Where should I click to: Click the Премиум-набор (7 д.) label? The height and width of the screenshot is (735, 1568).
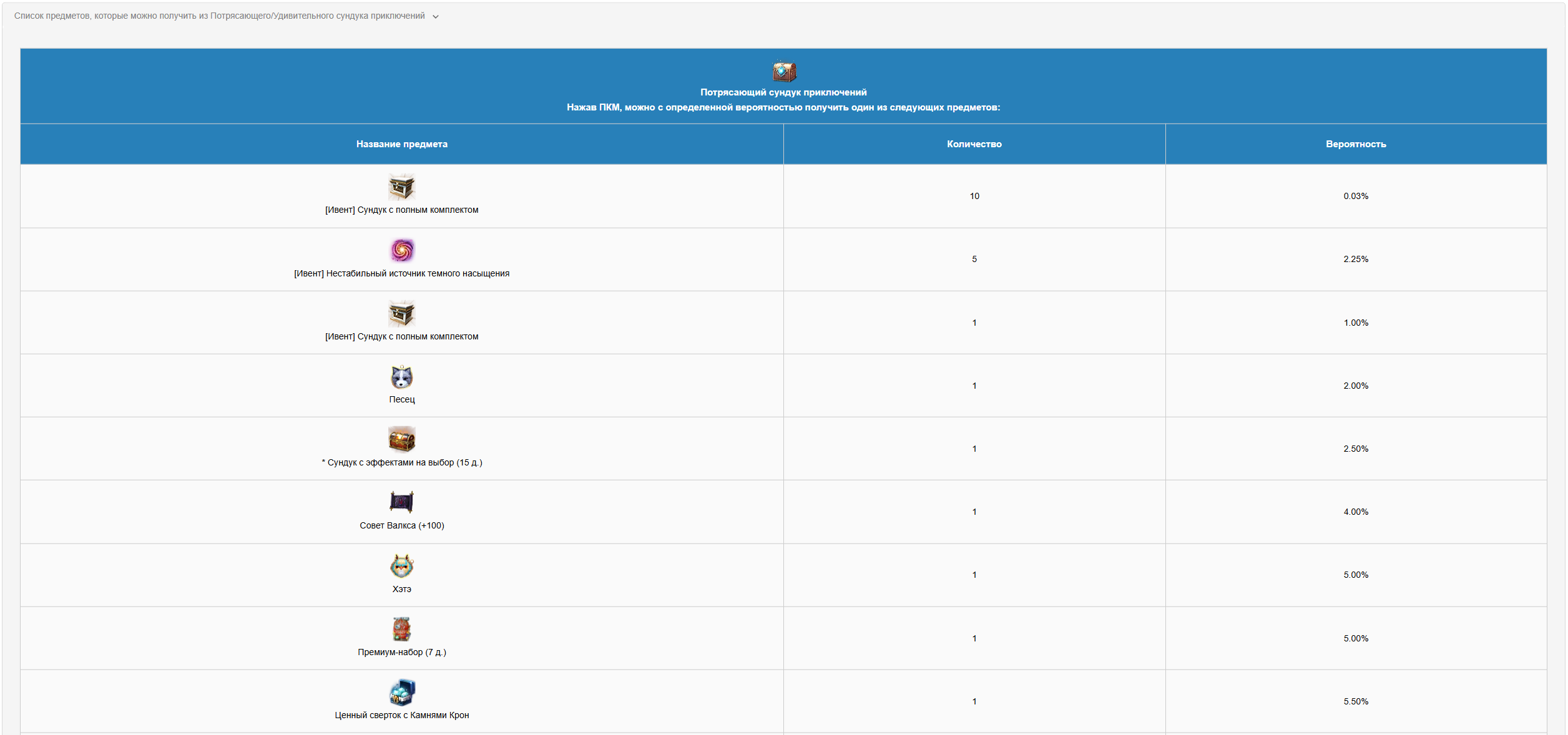pos(401,652)
